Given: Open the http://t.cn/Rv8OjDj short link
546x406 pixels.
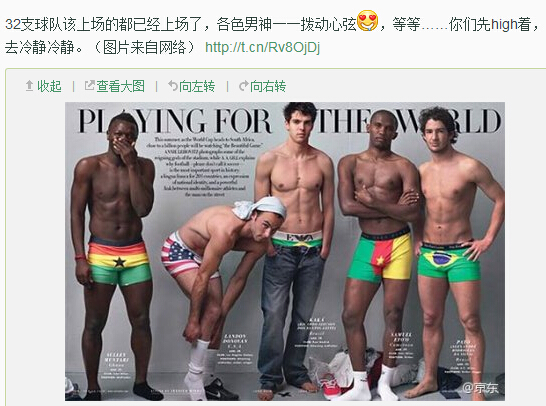Looking at the screenshot, I should pos(262,47).
